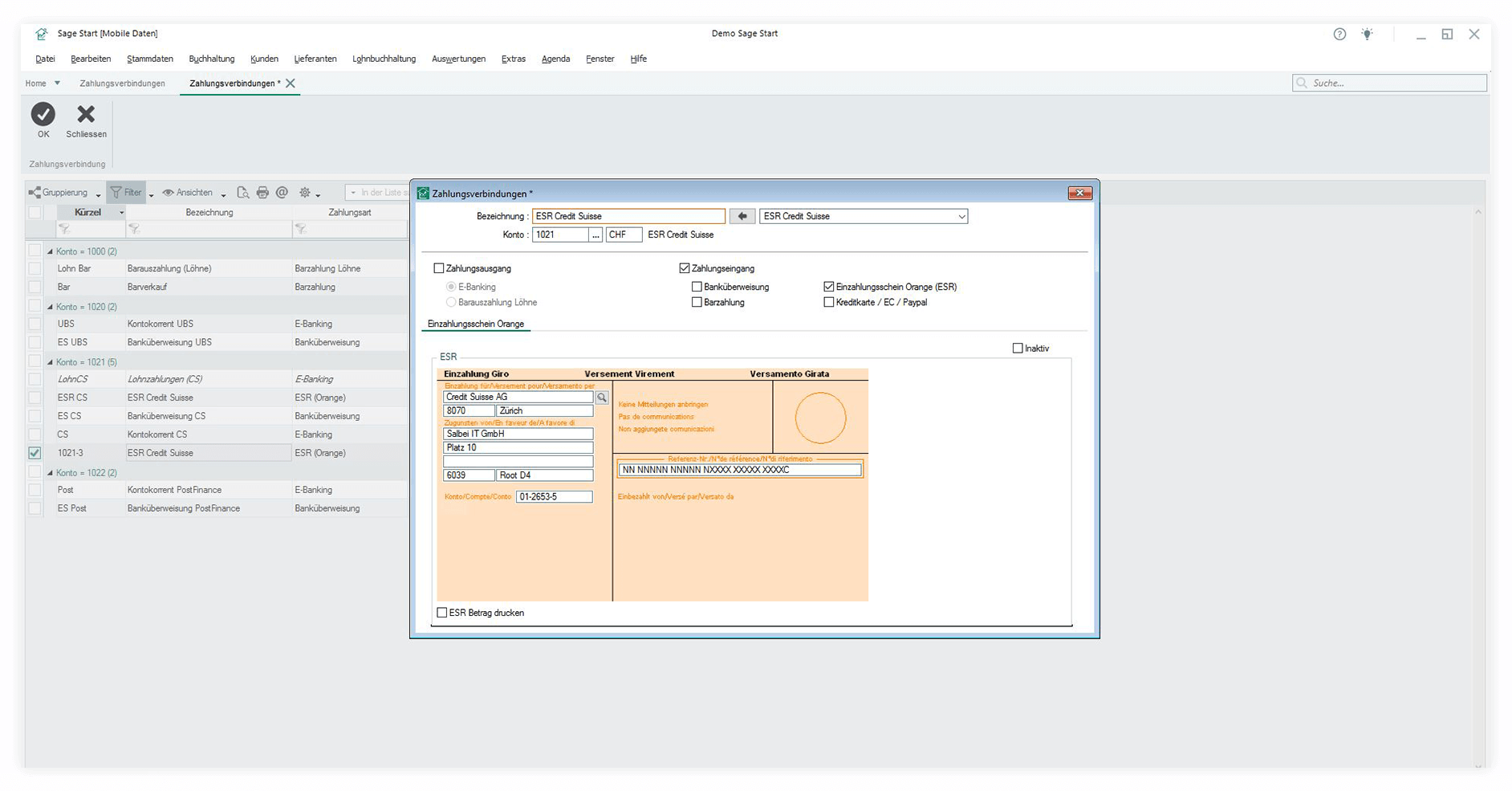Image resolution: width=1512 pixels, height=791 pixels.
Task: Click the Bezeichnung column filter icon
Action: tap(134, 230)
